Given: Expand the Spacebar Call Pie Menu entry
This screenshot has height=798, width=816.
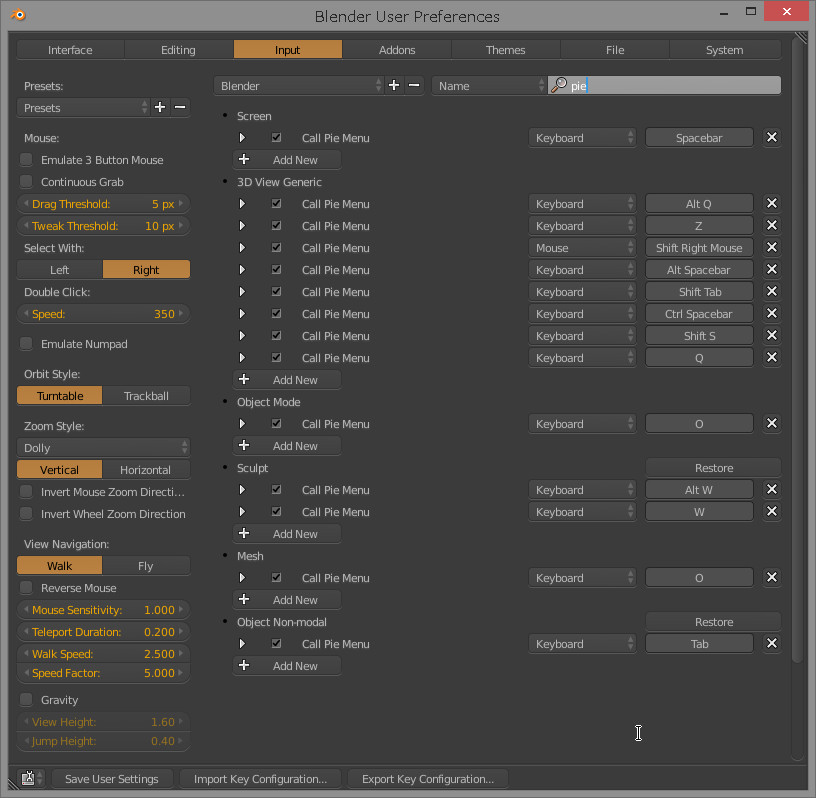Looking at the screenshot, I should [242, 137].
